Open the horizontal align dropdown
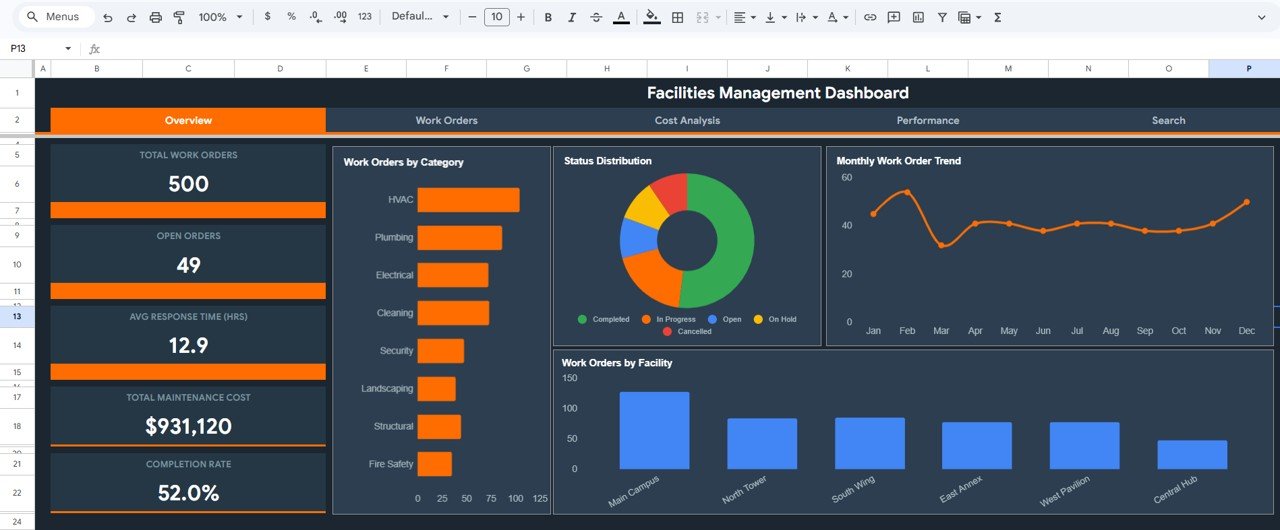This screenshot has height=530, width=1280. 745,17
